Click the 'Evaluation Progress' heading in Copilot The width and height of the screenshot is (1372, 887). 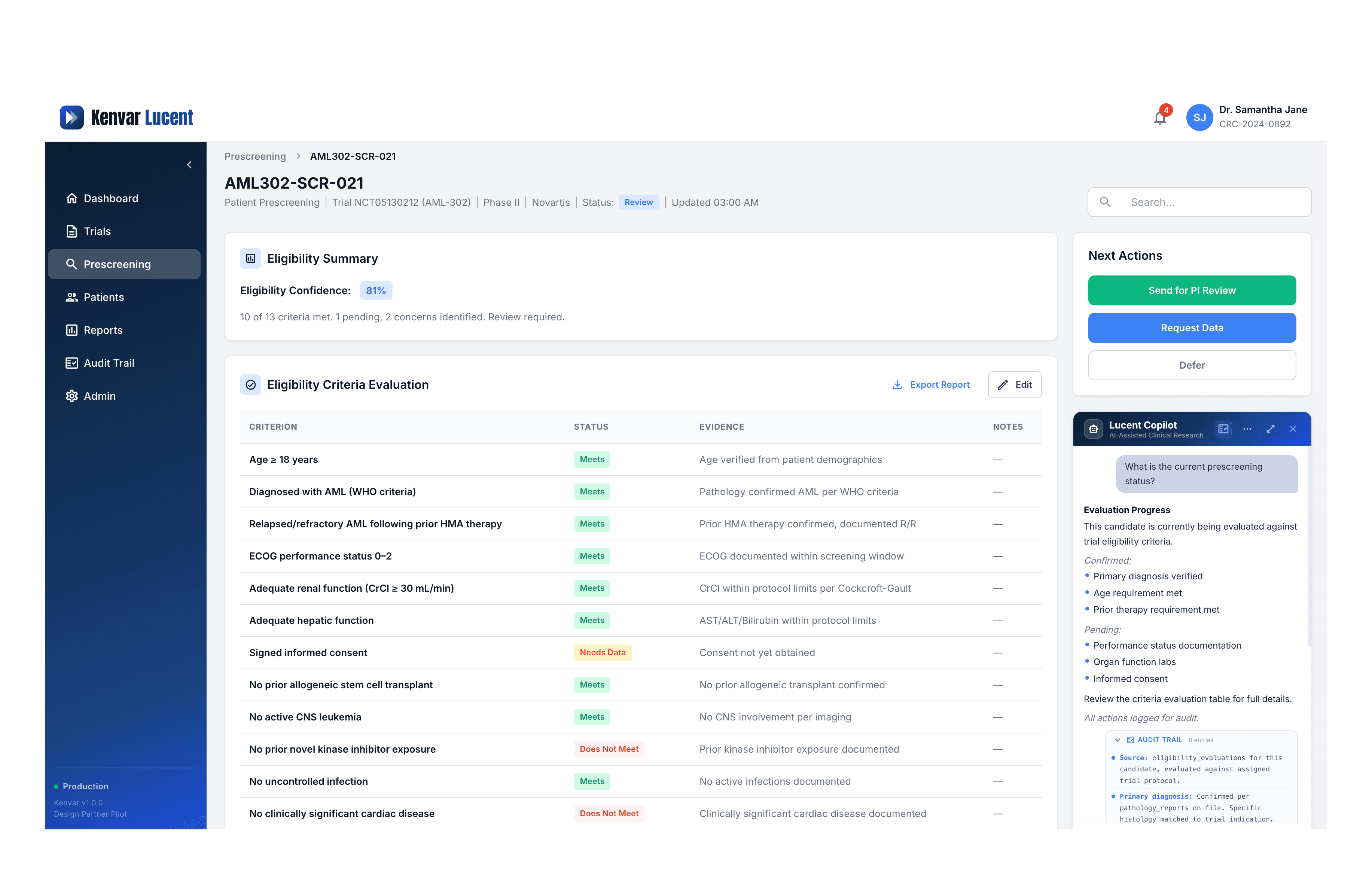point(1126,510)
